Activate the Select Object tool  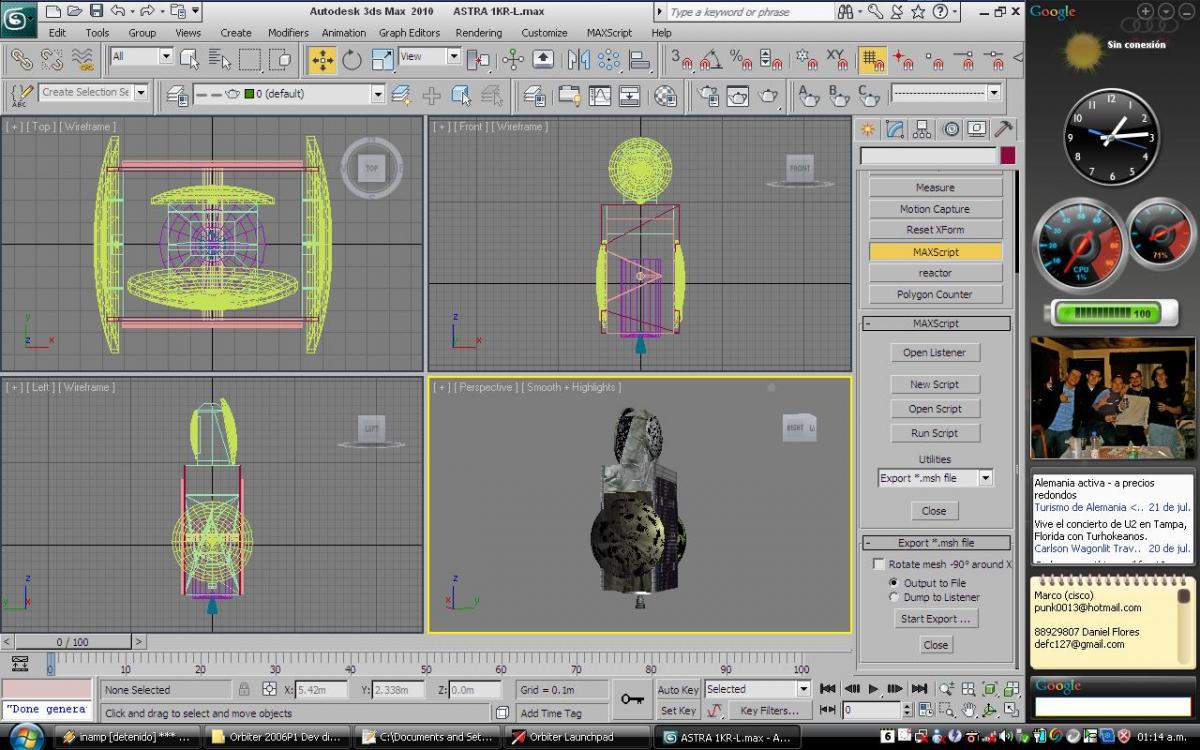pyautogui.click(x=189, y=60)
